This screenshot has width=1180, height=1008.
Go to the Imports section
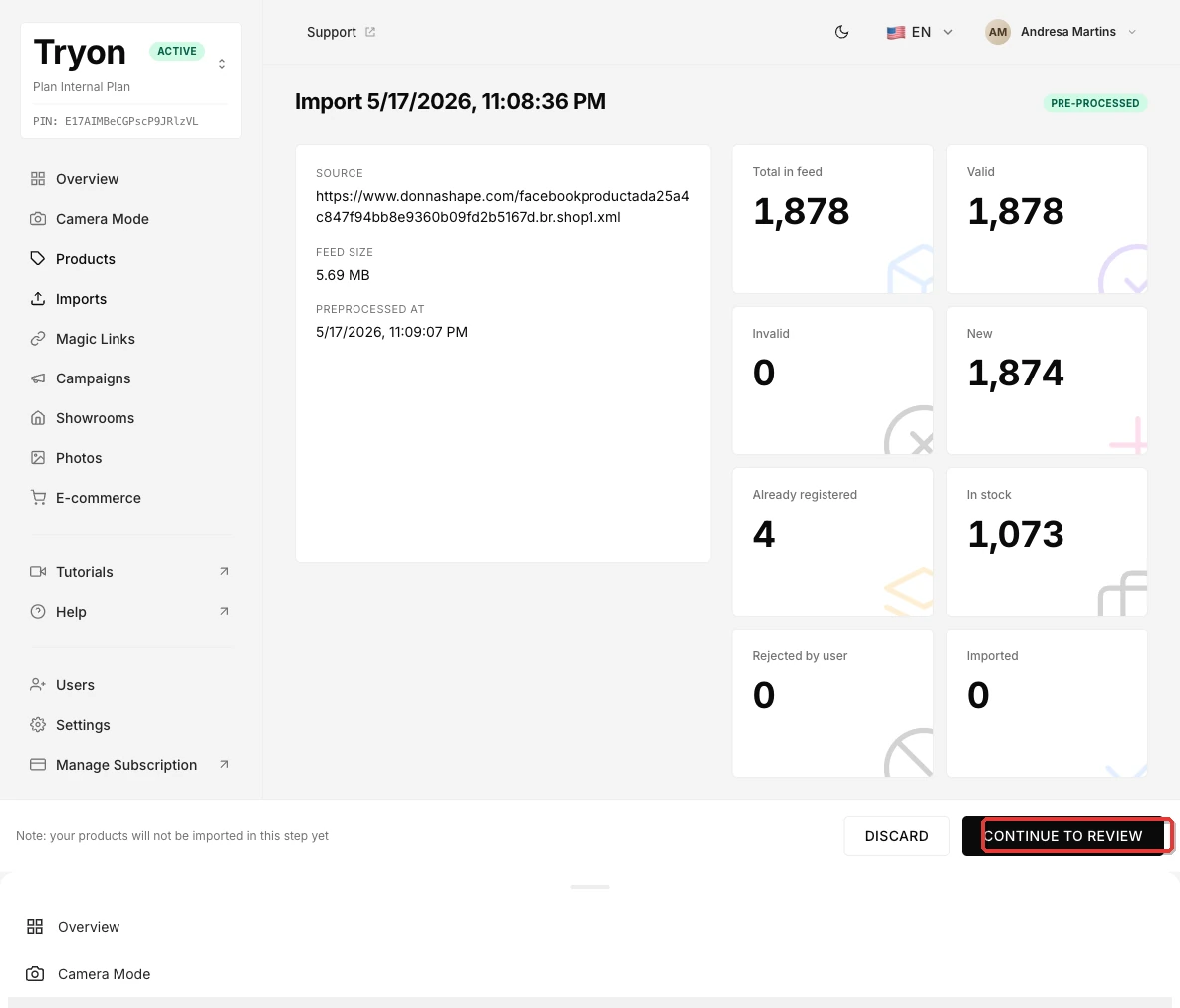pos(81,299)
